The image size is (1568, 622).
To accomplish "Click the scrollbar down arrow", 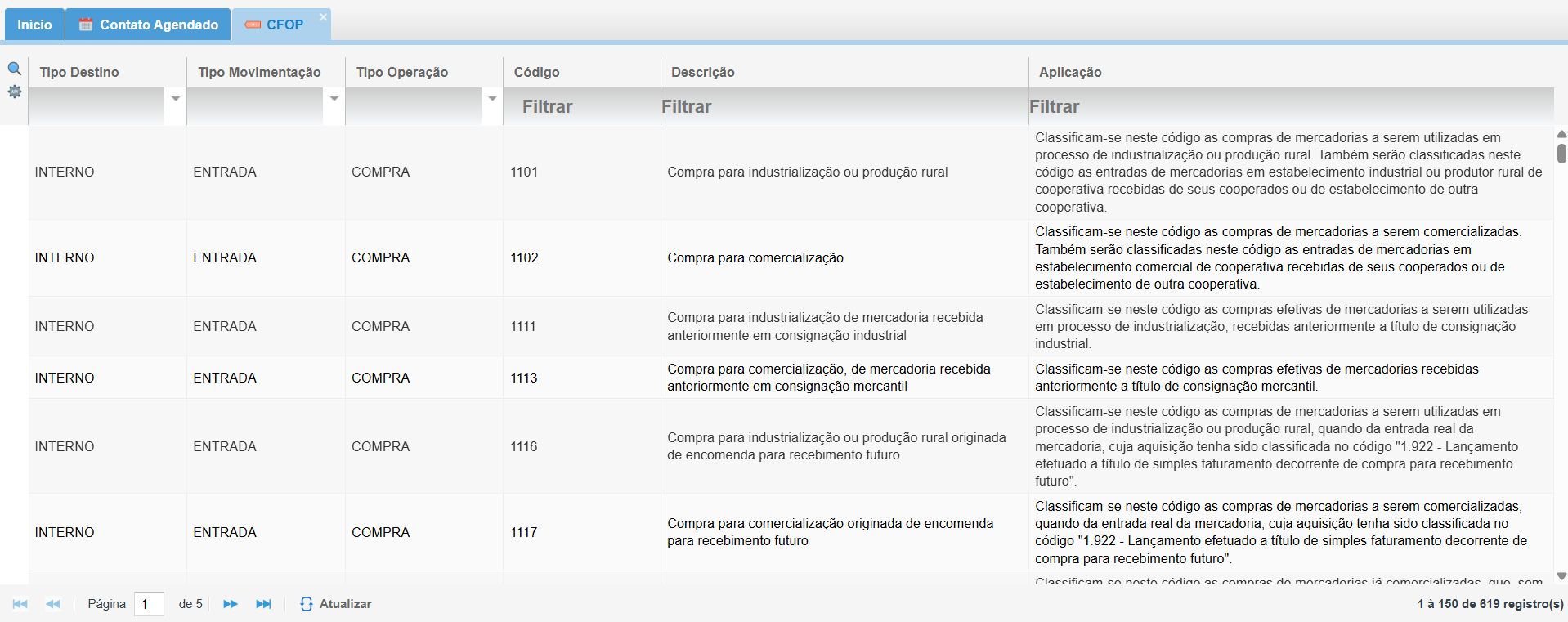I will point(1561,576).
